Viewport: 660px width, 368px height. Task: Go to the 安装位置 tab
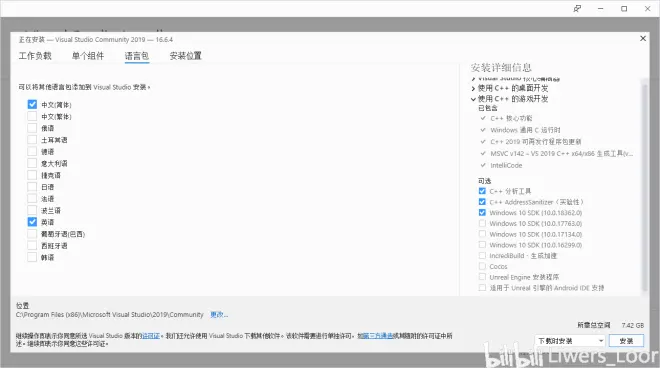[186, 56]
